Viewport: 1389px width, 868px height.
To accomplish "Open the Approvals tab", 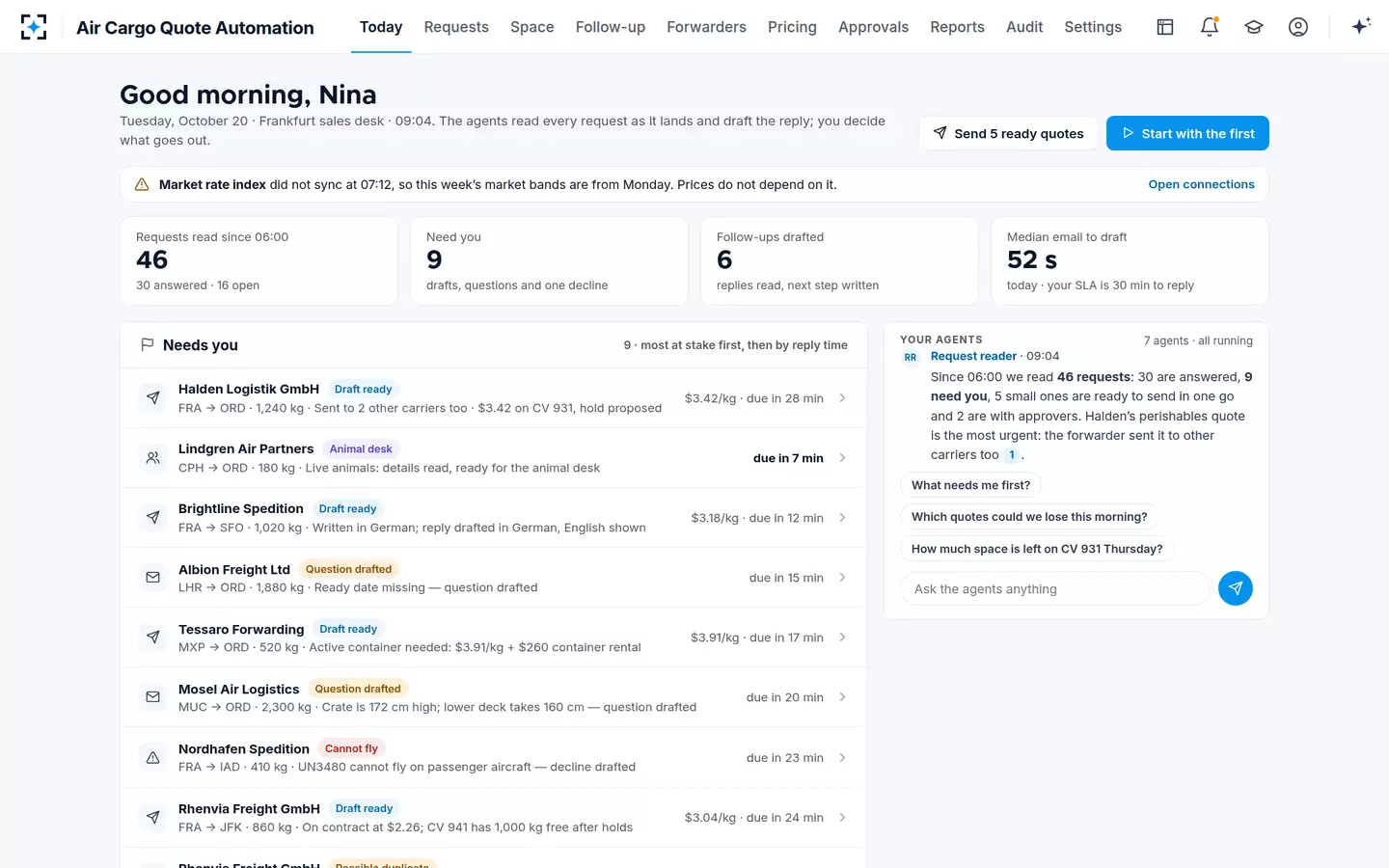I will (x=873, y=27).
